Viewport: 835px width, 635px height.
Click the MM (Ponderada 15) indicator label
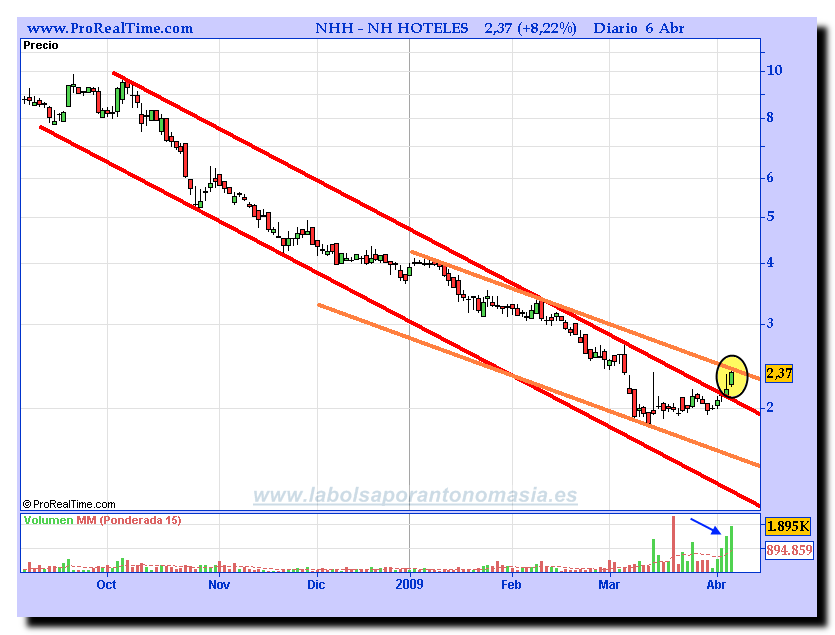(129, 520)
